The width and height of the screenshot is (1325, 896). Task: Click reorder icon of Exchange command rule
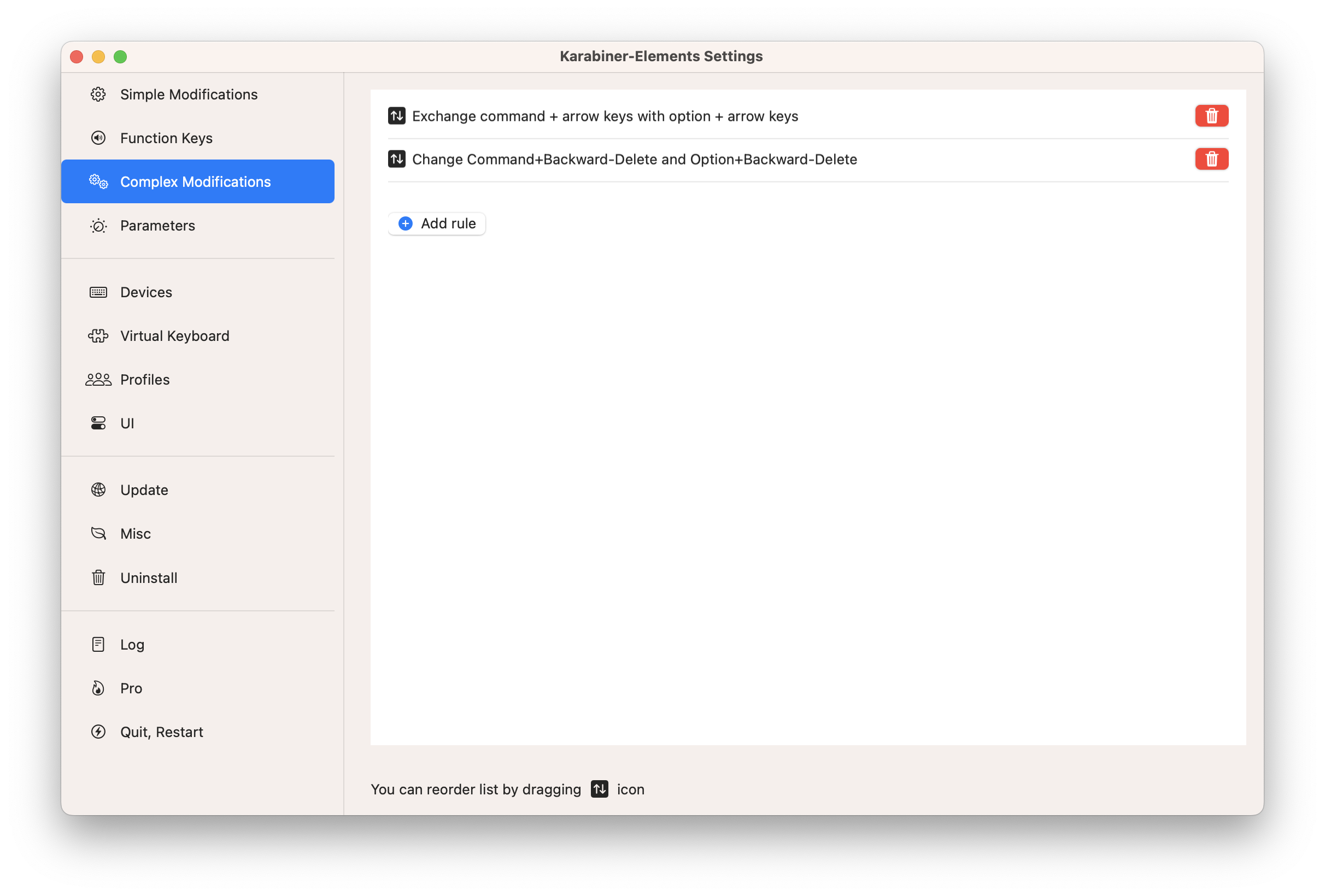point(397,116)
